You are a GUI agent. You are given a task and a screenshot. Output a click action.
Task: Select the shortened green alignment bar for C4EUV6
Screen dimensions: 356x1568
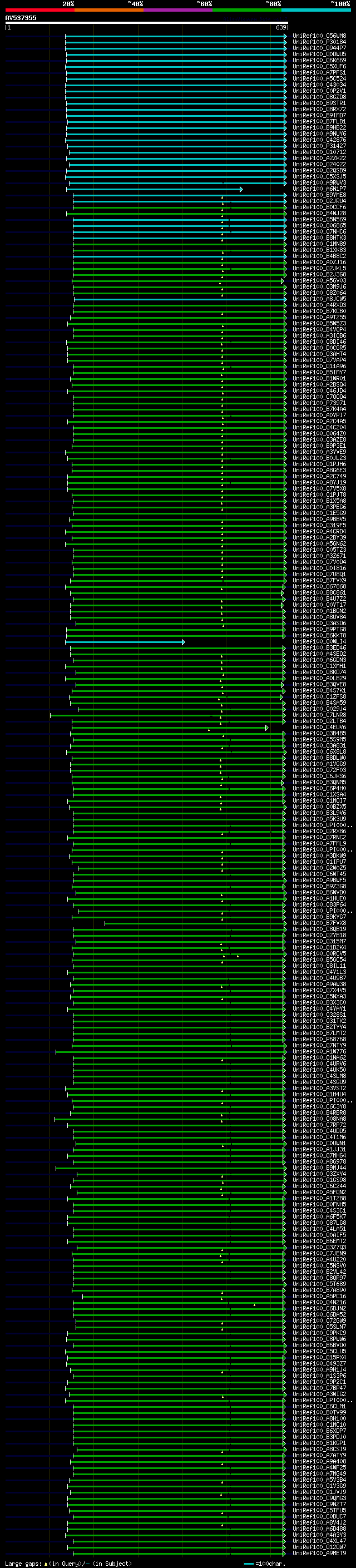(169, 728)
